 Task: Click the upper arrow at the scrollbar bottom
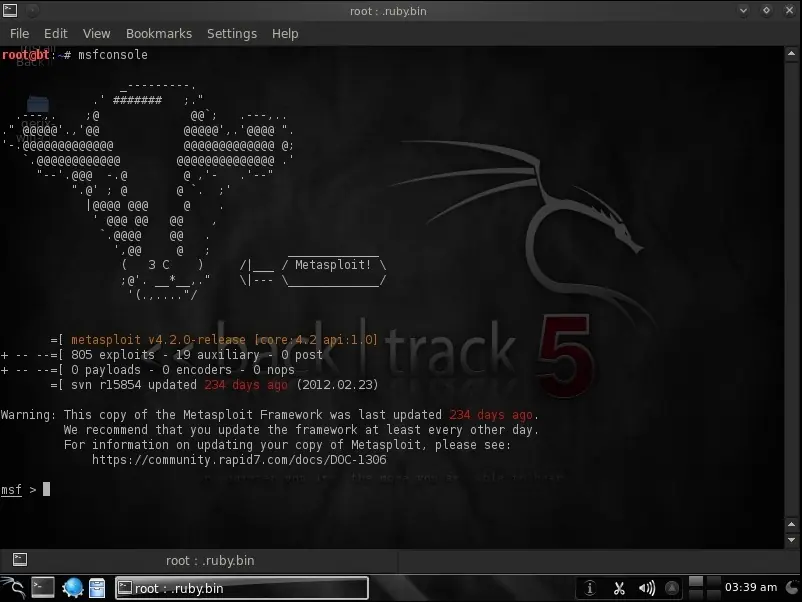pyautogui.click(x=791, y=524)
